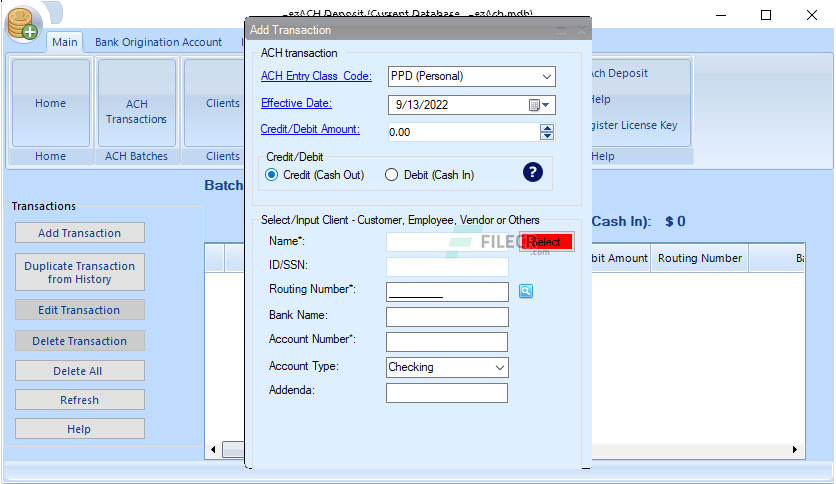
Task: Open the Credit/Debit Amount link
Action: (310, 129)
